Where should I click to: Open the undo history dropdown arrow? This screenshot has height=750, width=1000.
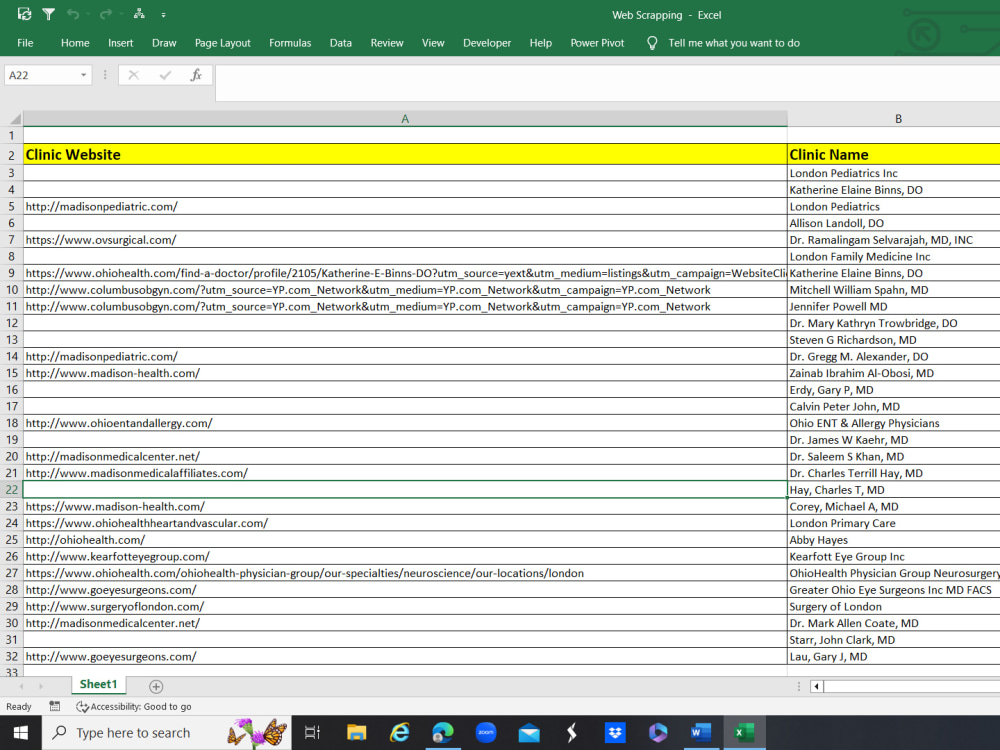87,15
